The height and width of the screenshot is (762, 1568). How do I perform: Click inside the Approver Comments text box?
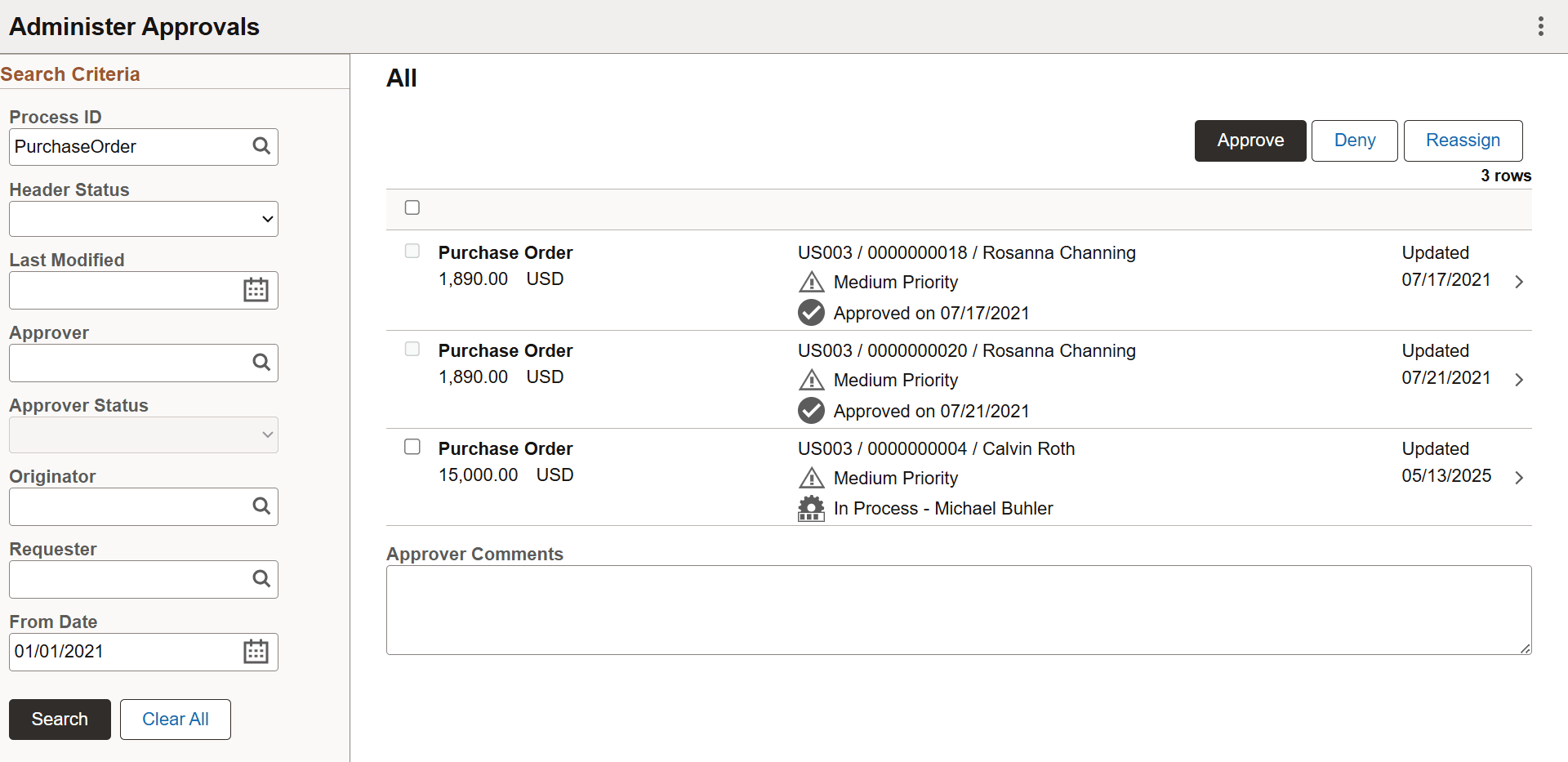coord(955,609)
